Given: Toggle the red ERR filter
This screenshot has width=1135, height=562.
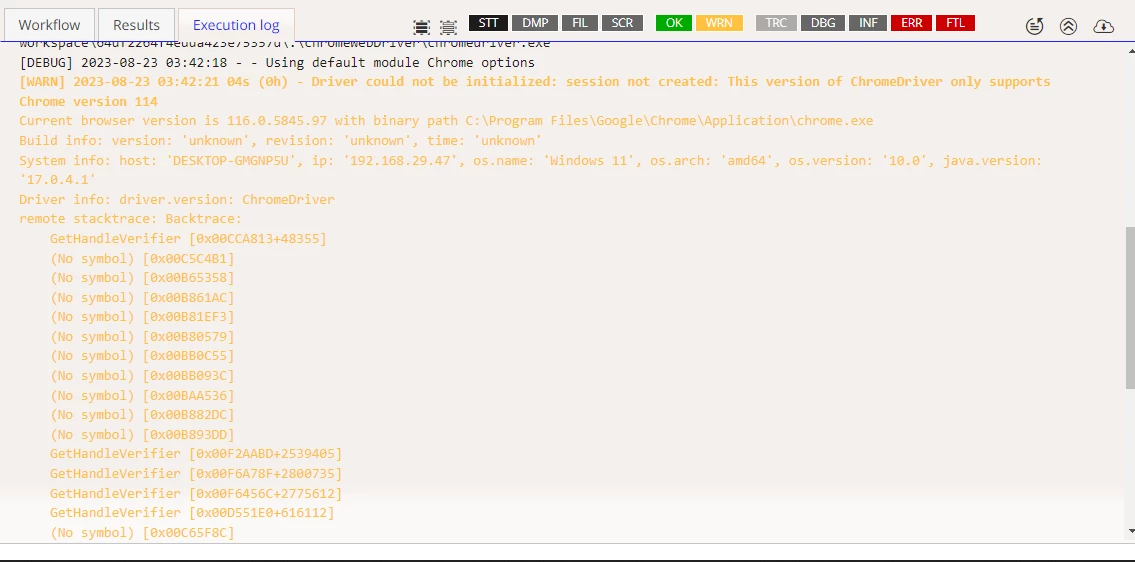Looking at the screenshot, I should [911, 23].
